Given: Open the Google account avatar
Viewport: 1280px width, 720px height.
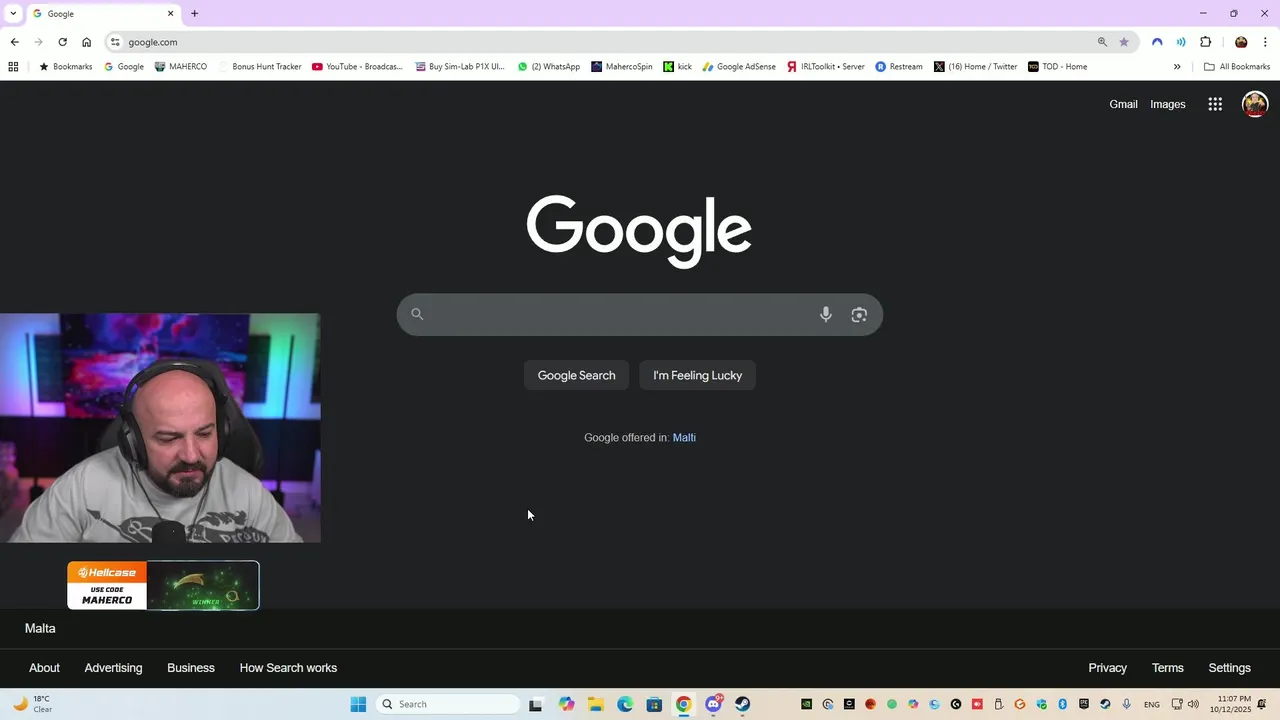Looking at the screenshot, I should pos(1255,104).
